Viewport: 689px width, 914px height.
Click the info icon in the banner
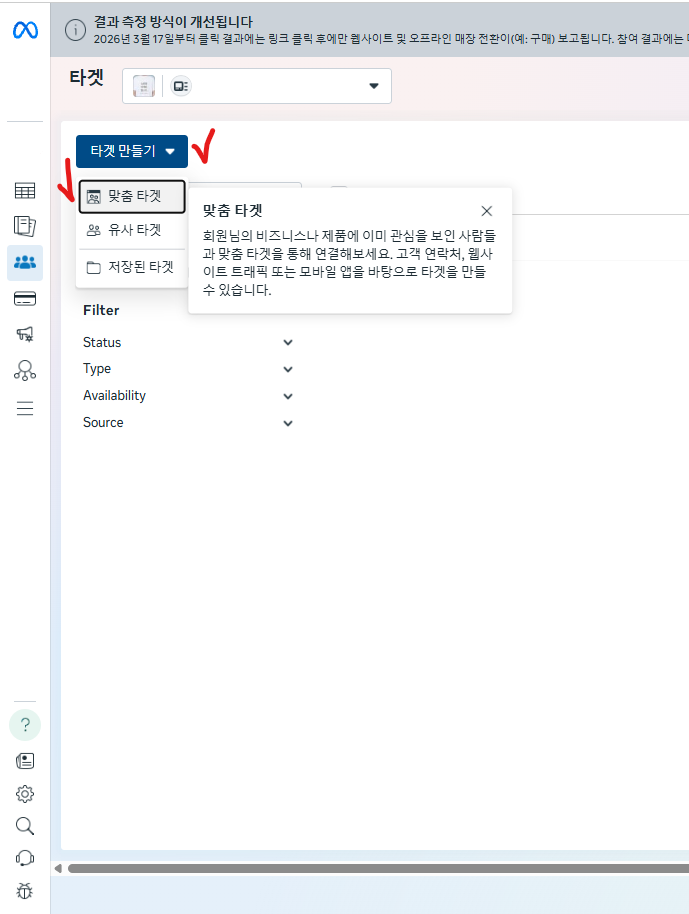[75, 30]
